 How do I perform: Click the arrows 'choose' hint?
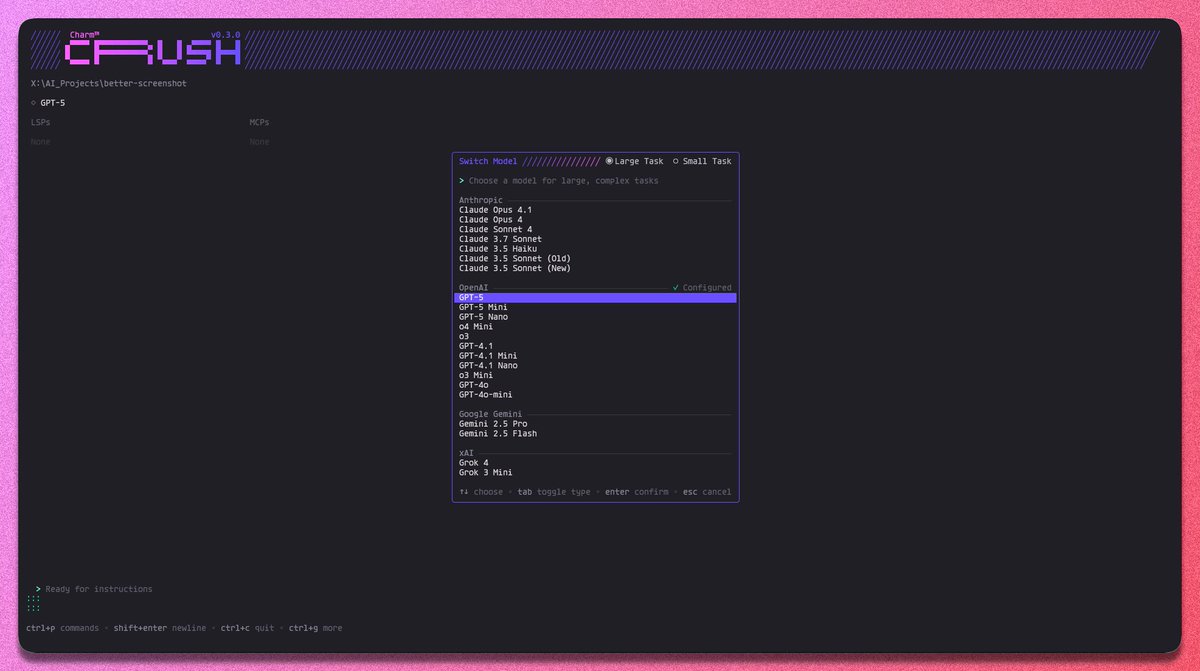click(481, 492)
